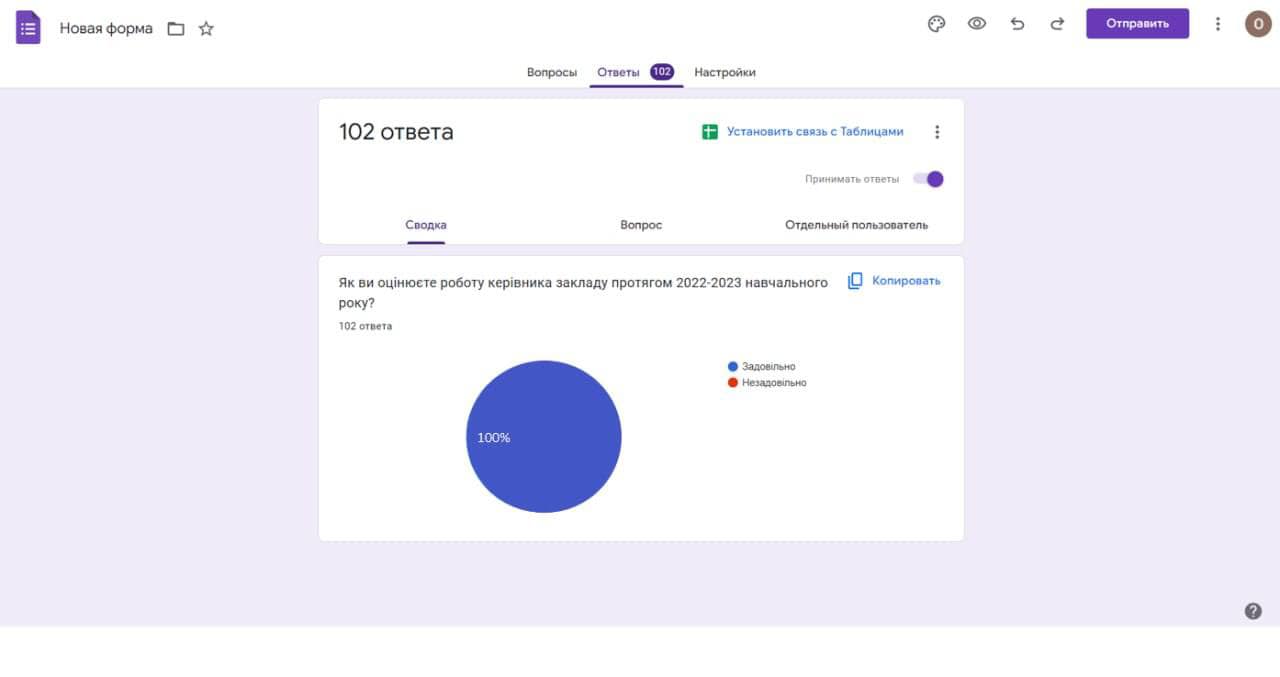Click the 102 badge on the Ответы tab
Screen dimensions: 1280x677
tap(662, 72)
